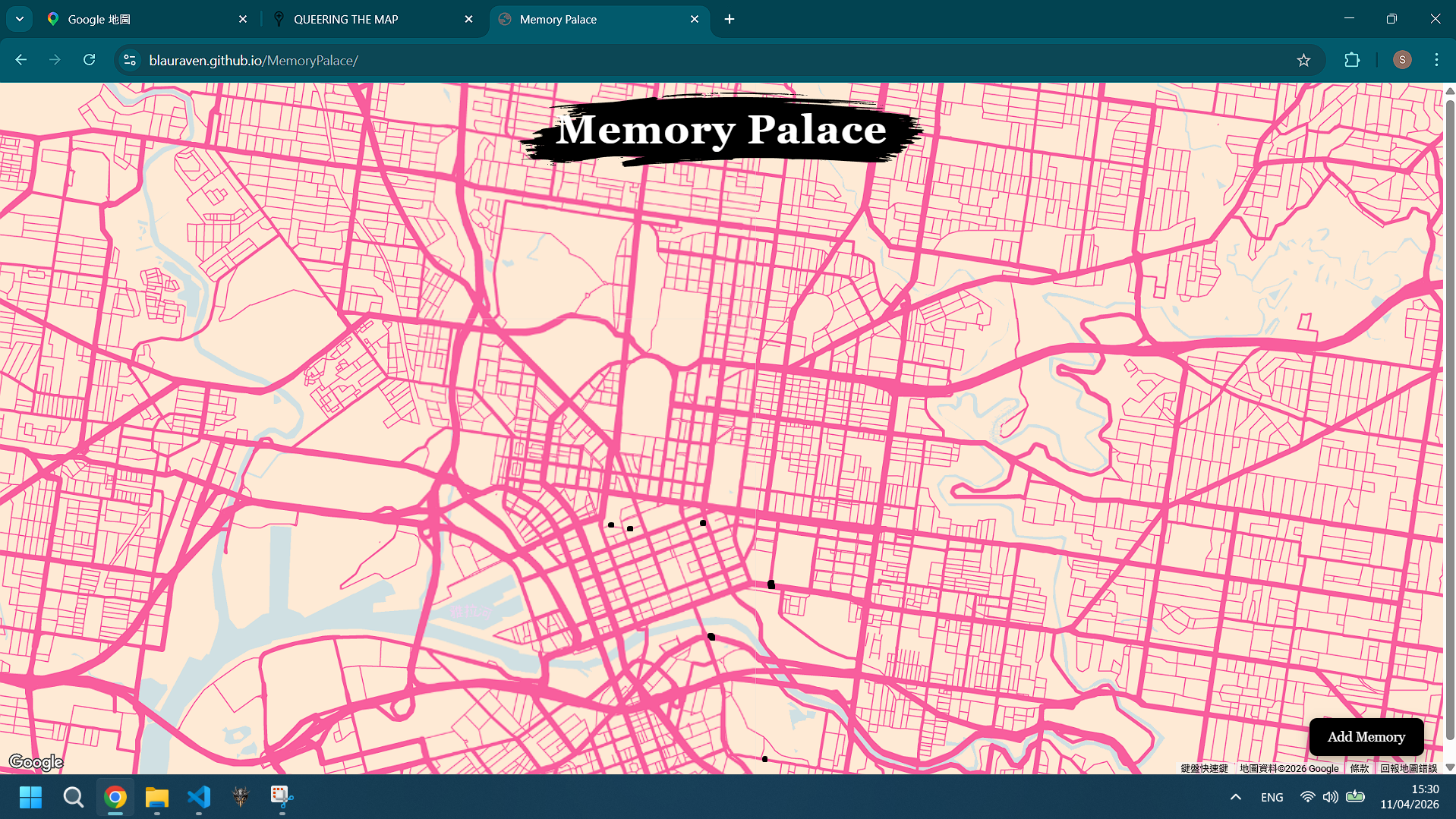The width and height of the screenshot is (1456, 819).
Task: Close the QUEERING THE MAP tab
Action: (468, 19)
